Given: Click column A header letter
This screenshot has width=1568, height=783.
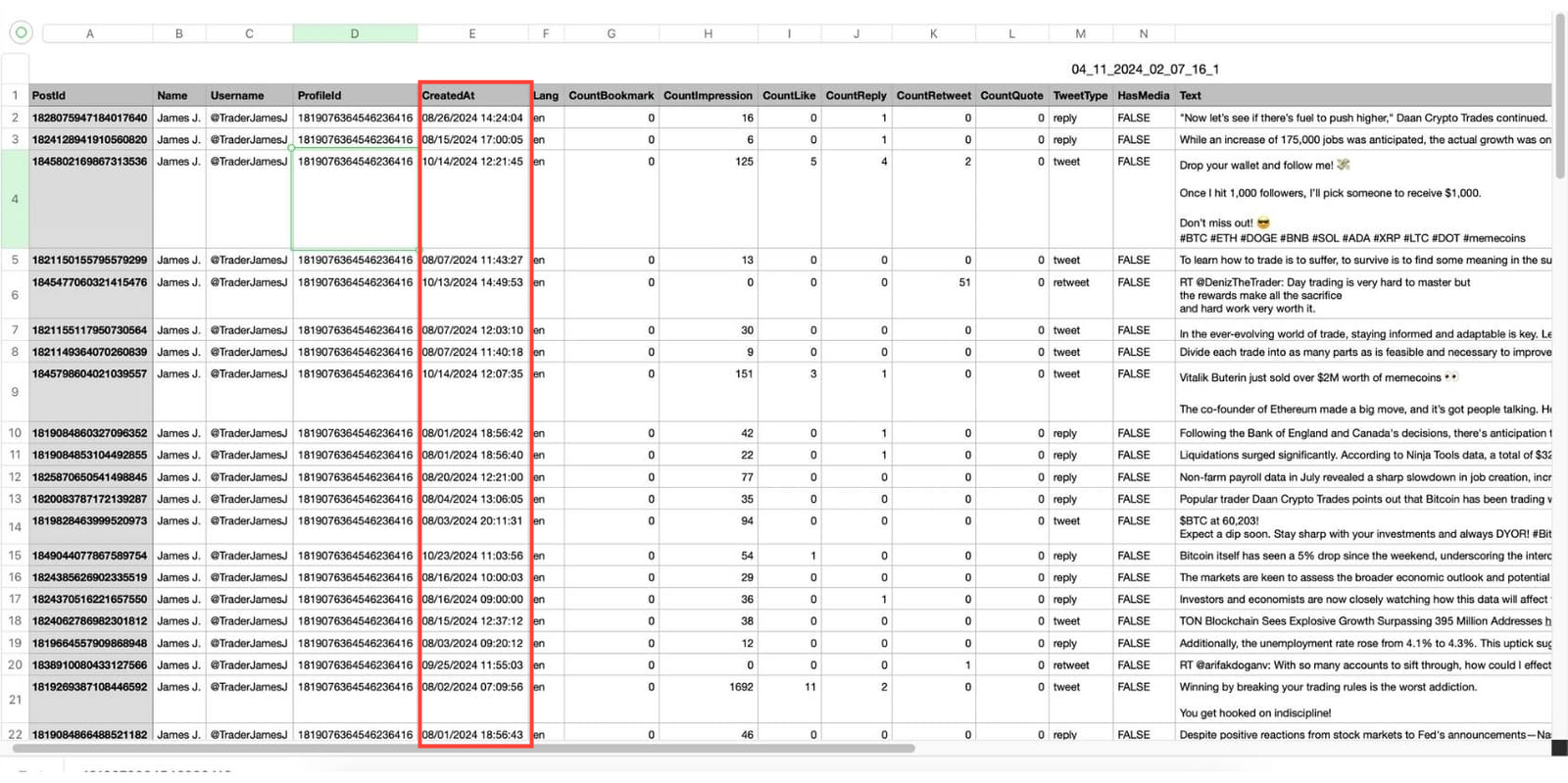Looking at the screenshot, I should (x=90, y=33).
